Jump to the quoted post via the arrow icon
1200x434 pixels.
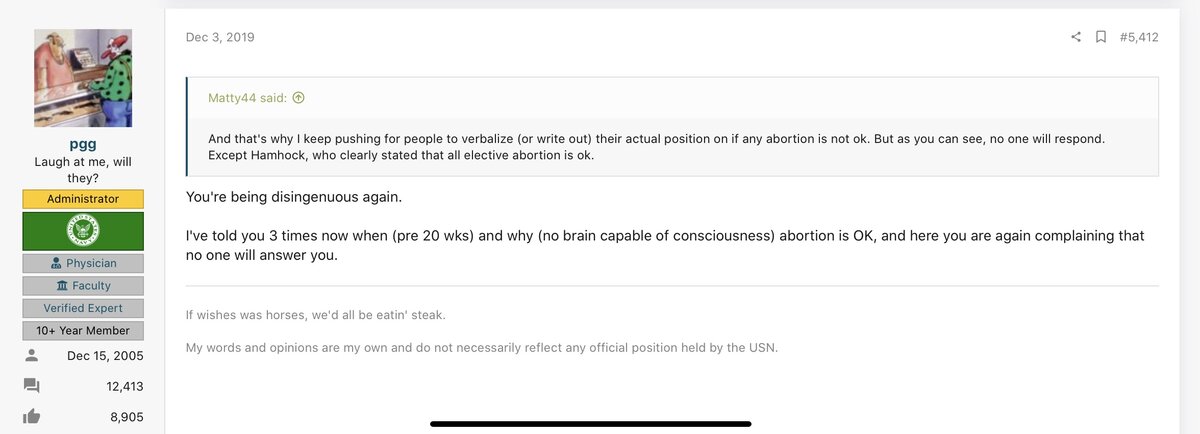coord(298,97)
